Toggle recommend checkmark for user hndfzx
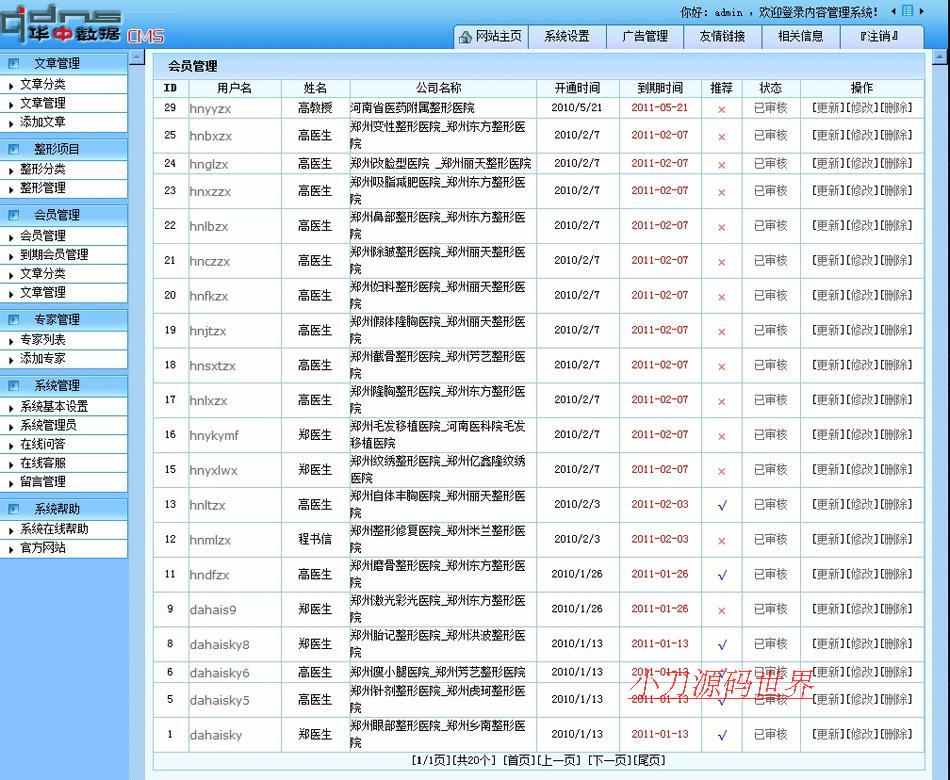The width and height of the screenshot is (950, 780). (722, 575)
